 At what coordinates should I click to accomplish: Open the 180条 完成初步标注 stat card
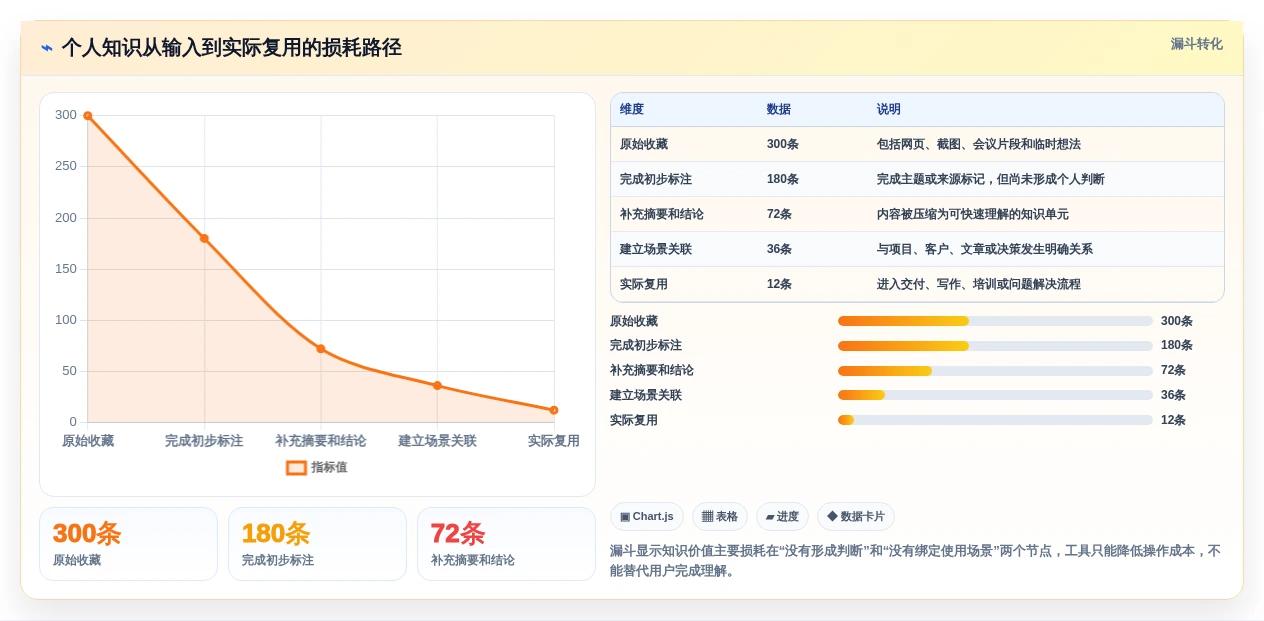[317, 544]
